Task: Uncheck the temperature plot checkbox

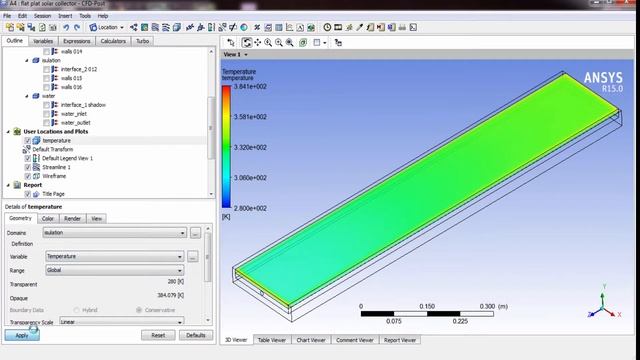Action: click(27, 140)
